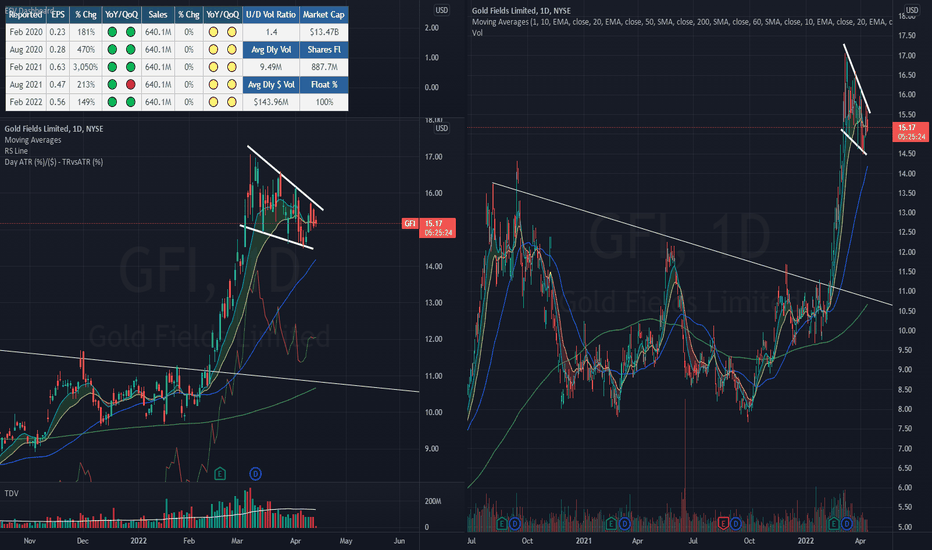932x550 pixels.
Task: Click the Nov label on left time axis
Action: [30, 541]
